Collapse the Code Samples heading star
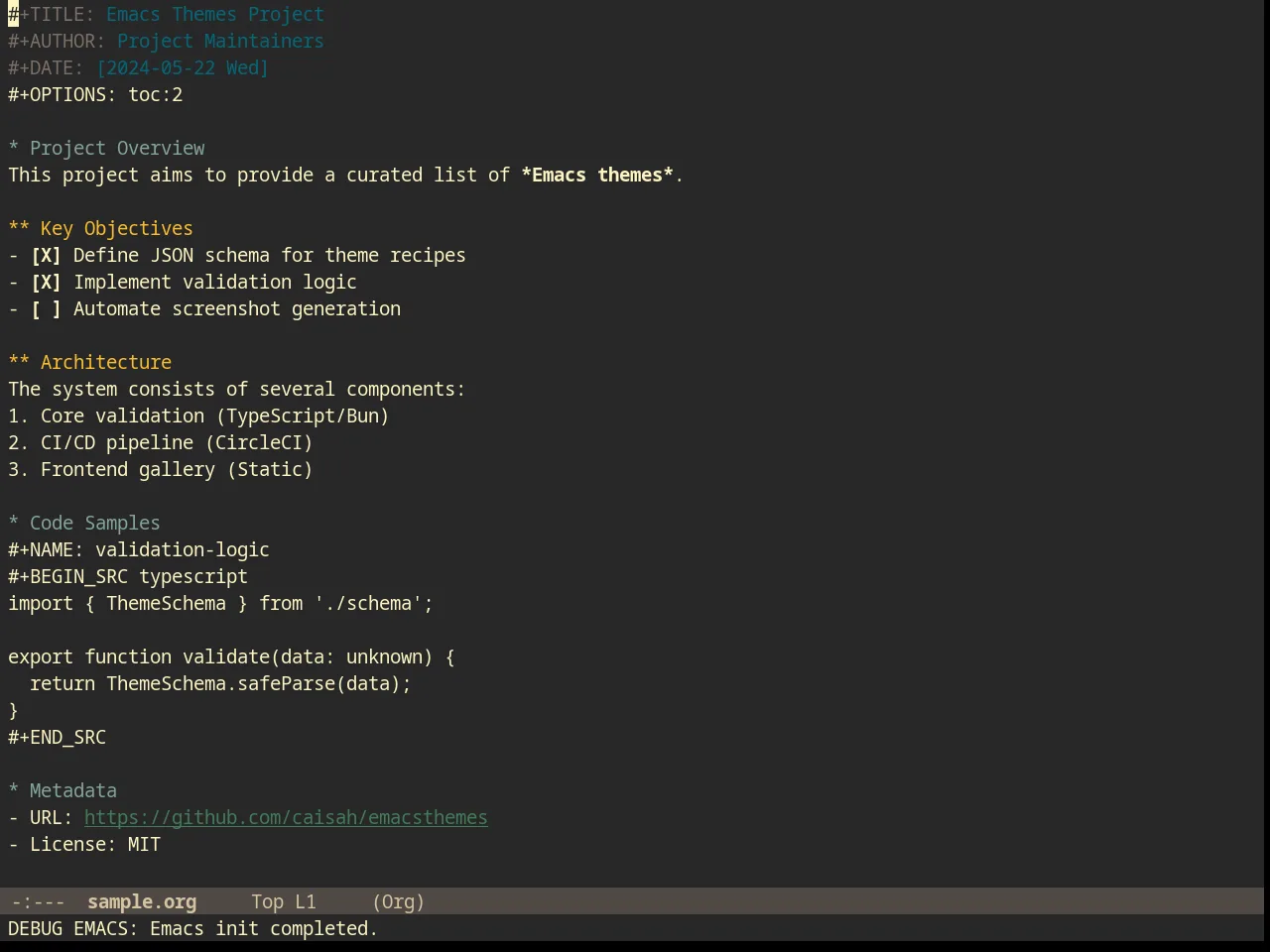This screenshot has height=952, width=1270. (14, 524)
